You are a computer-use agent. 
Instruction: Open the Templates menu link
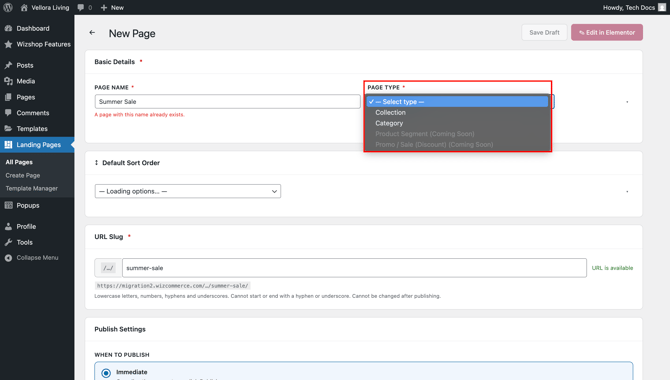click(x=32, y=129)
